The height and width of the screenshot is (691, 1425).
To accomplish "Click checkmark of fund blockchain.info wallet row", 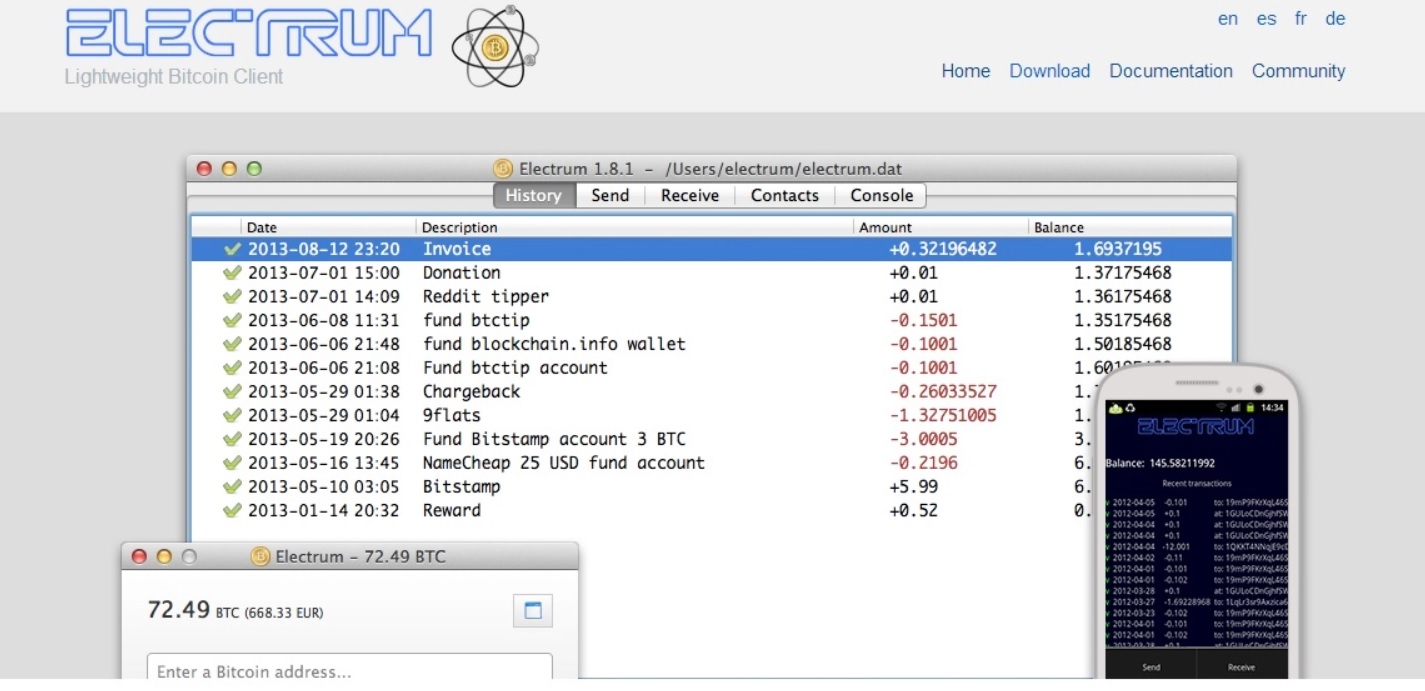I will [x=233, y=344].
